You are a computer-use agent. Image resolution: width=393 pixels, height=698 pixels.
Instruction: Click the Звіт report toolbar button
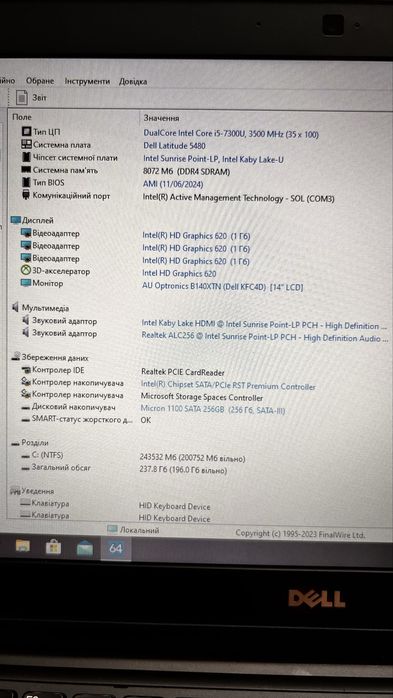click(31, 97)
